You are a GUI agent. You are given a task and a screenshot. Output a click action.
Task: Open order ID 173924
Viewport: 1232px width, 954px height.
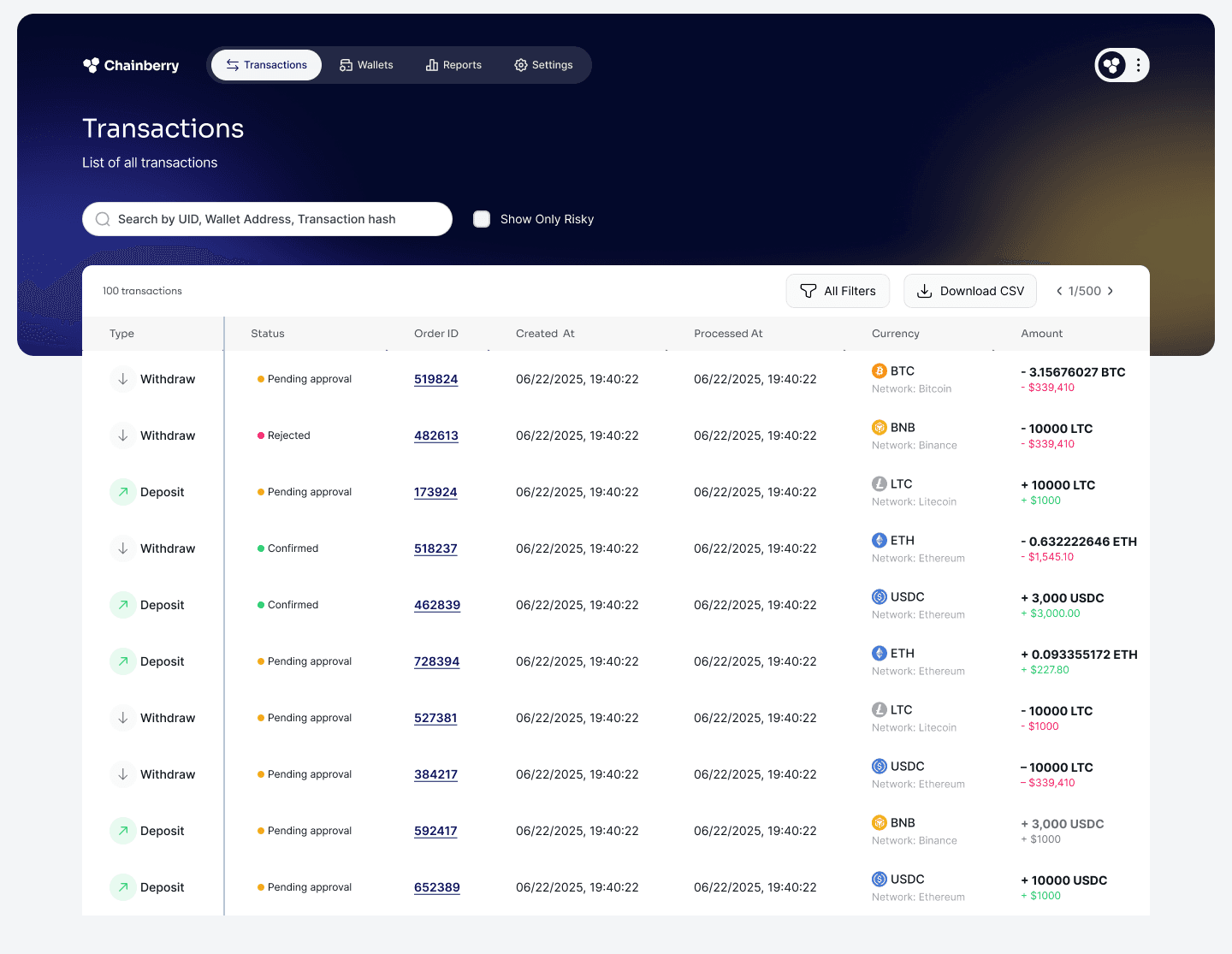coord(435,492)
